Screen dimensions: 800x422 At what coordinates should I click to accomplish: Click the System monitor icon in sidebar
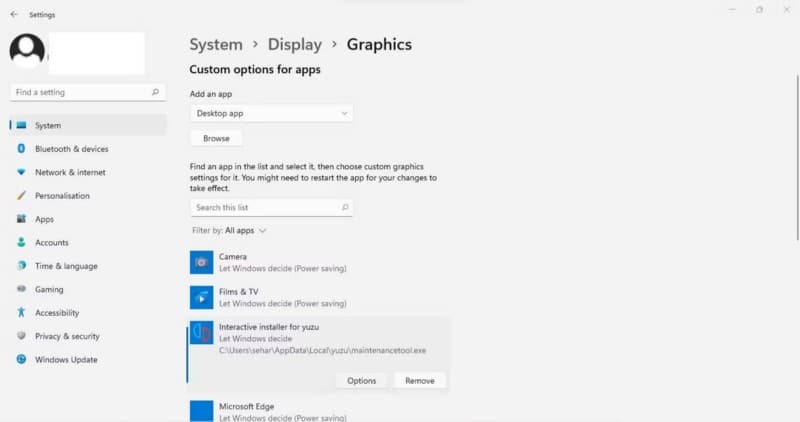(x=21, y=125)
